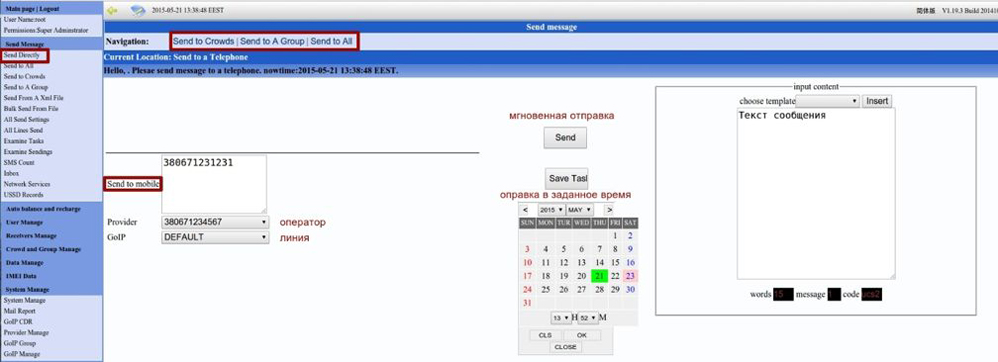Click the calendar CLS button

(x=545, y=335)
